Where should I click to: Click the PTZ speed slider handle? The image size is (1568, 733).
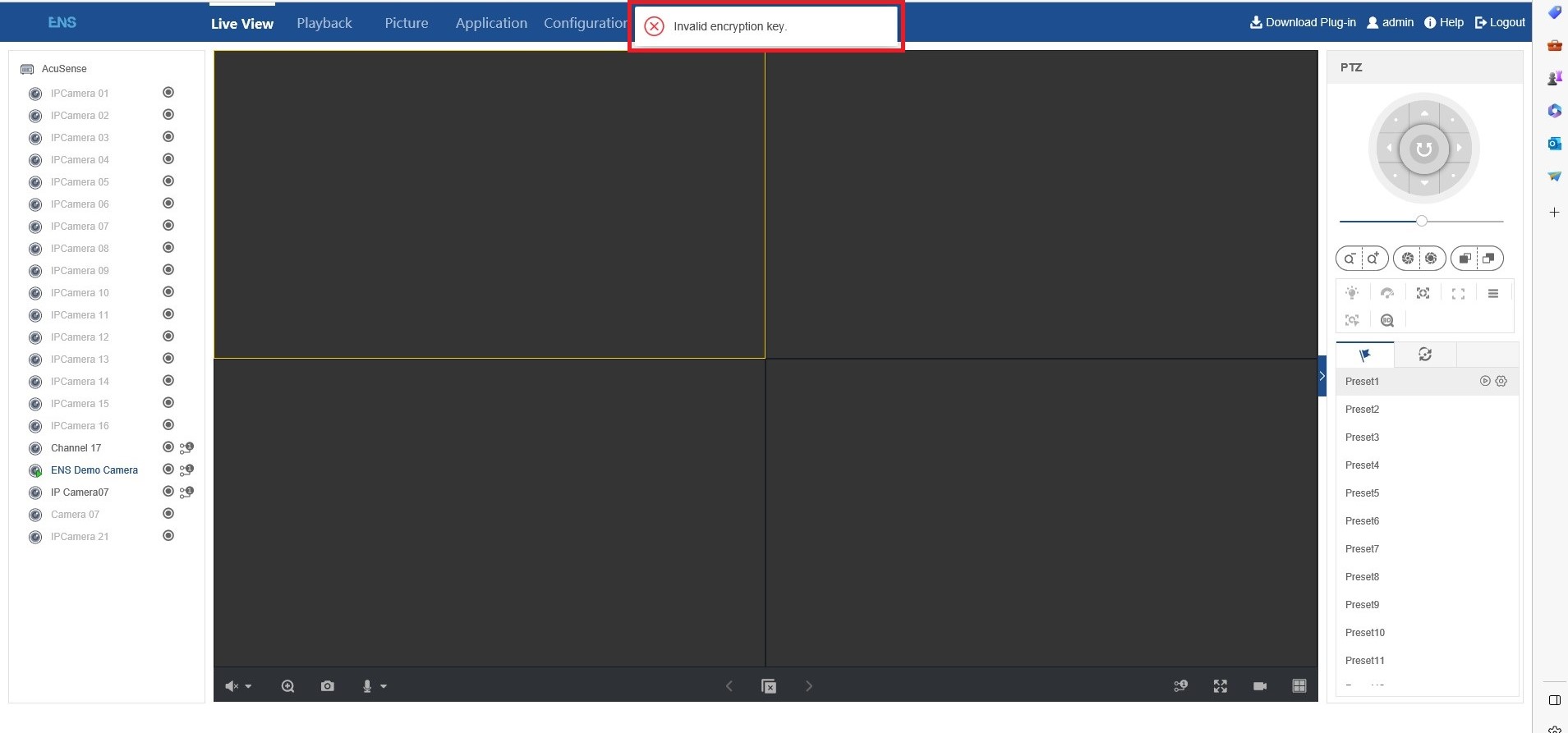coord(1422,221)
